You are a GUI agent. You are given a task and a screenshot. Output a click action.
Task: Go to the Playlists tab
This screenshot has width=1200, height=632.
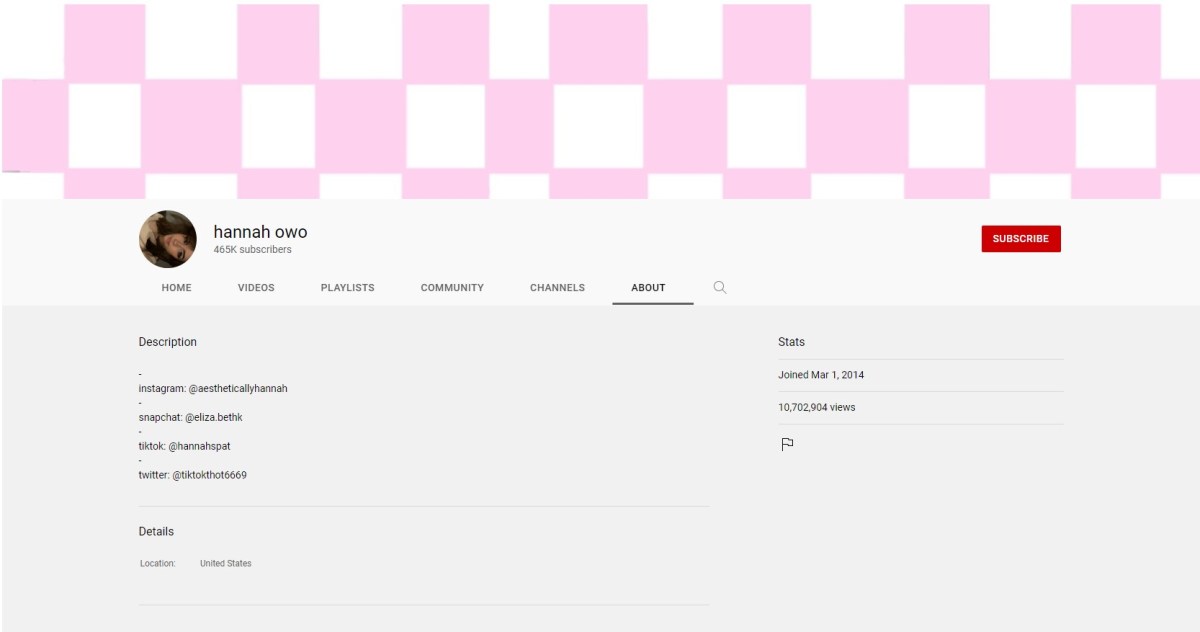tap(347, 288)
